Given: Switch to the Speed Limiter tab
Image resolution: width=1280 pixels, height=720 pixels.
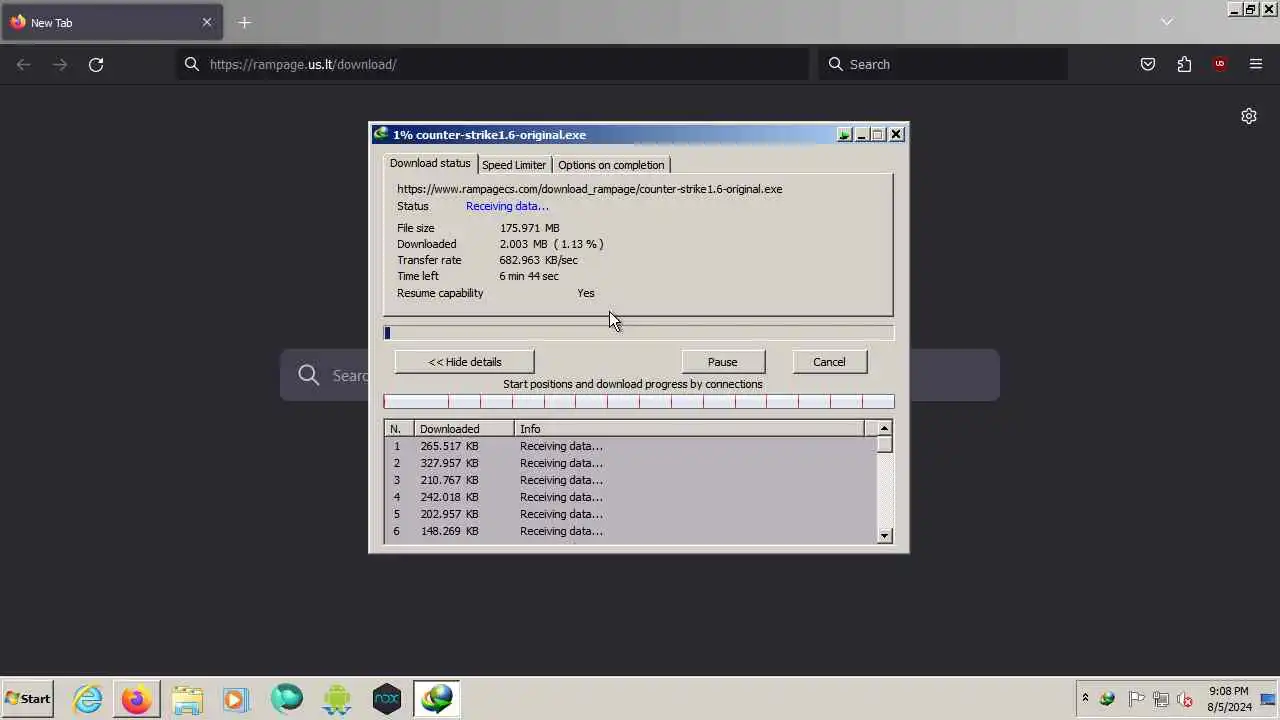Looking at the screenshot, I should tap(514, 165).
